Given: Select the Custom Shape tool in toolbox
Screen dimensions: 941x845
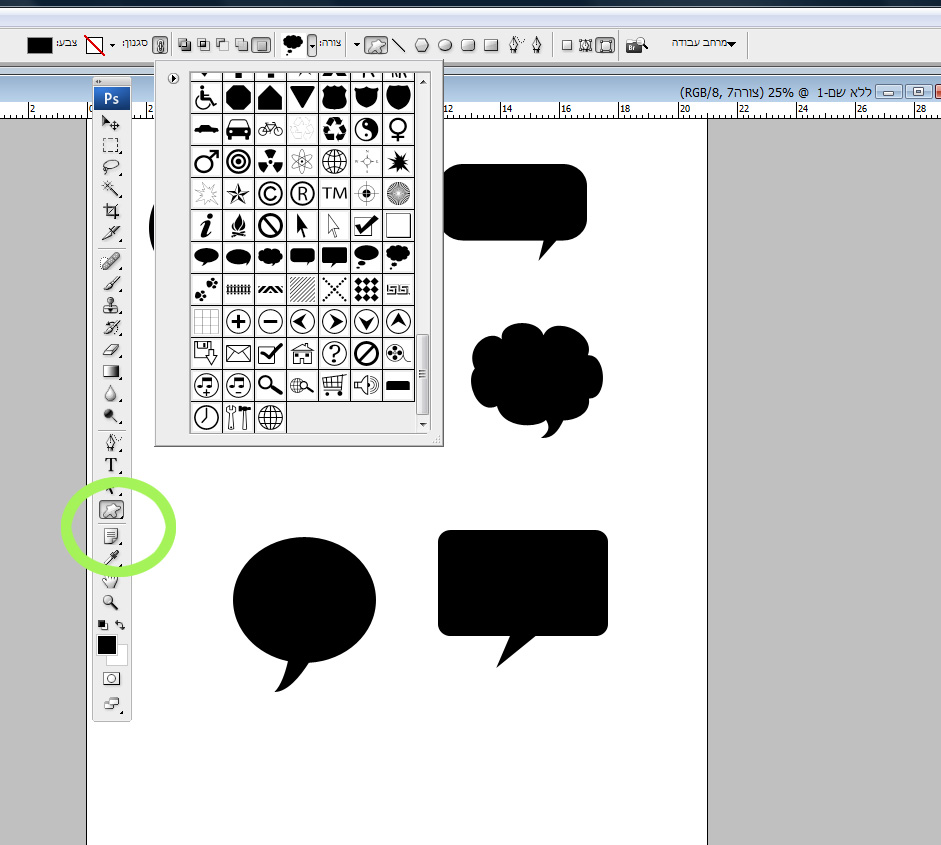Looking at the screenshot, I should 112,510.
